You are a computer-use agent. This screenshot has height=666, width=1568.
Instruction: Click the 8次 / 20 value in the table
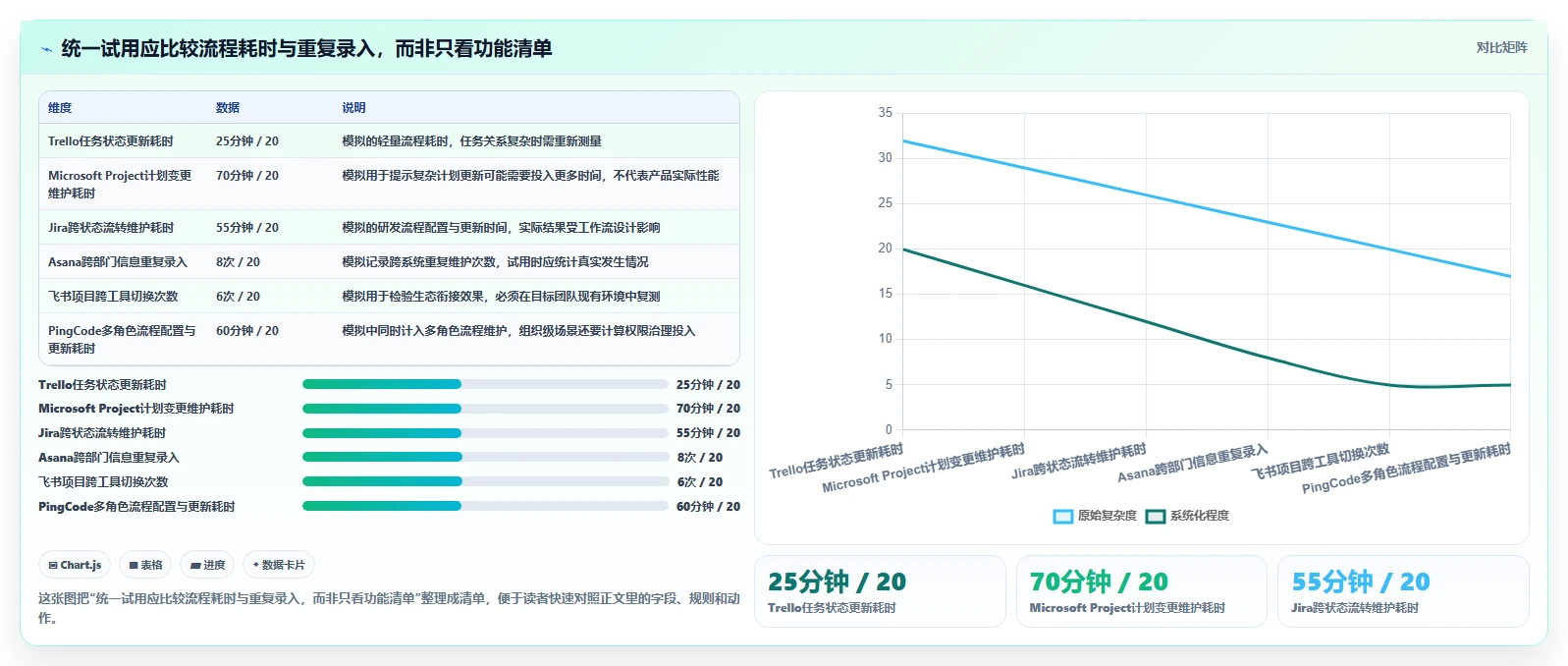(239, 262)
